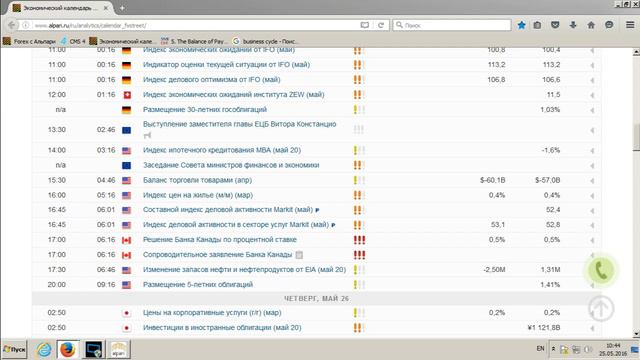Click the value $-60,1B
640x360 pixels.
pos(492,180)
